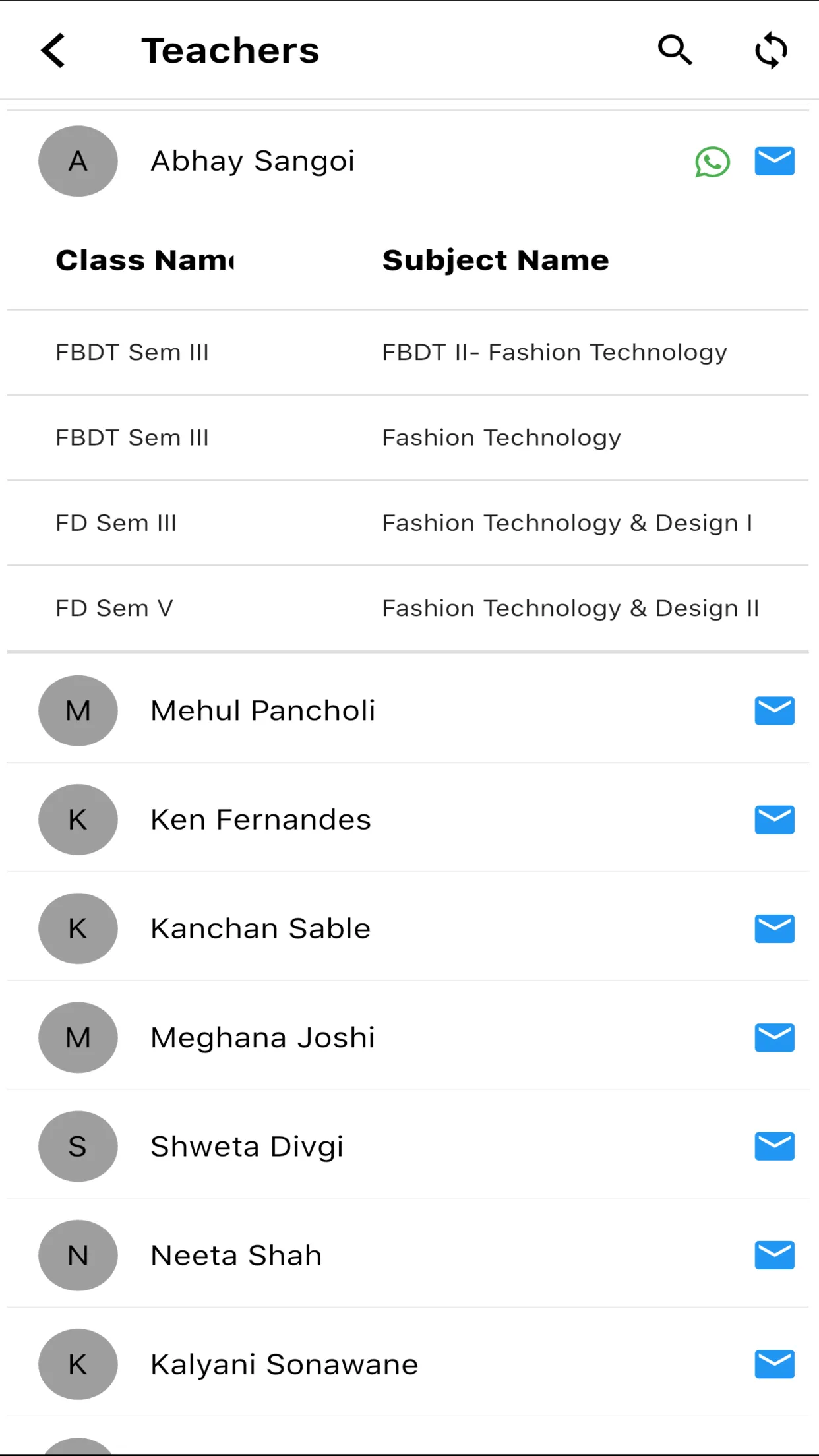Click the Subject Name column header
The height and width of the screenshot is (1456, 819).
click(x=495, y=260)
